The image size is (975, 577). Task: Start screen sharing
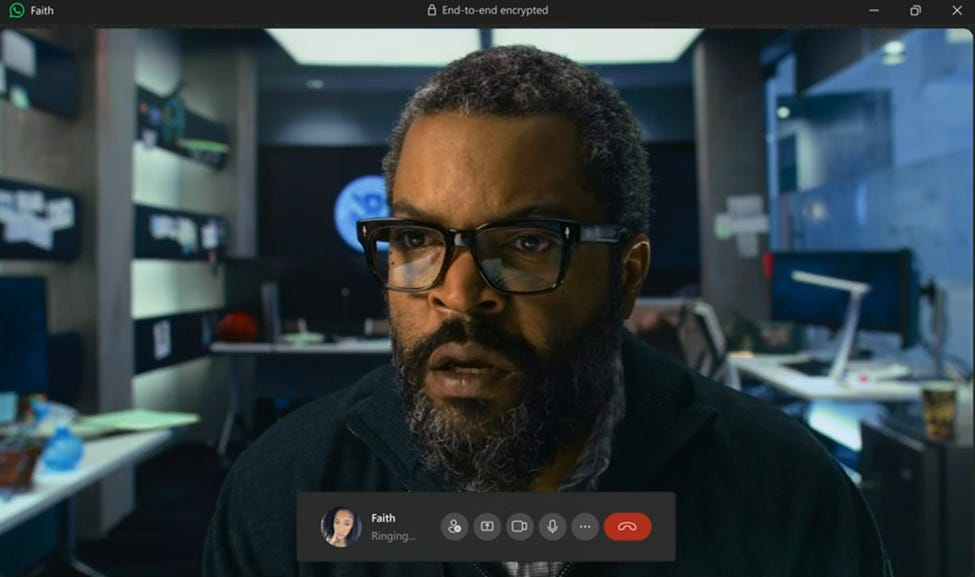point(488,527)
